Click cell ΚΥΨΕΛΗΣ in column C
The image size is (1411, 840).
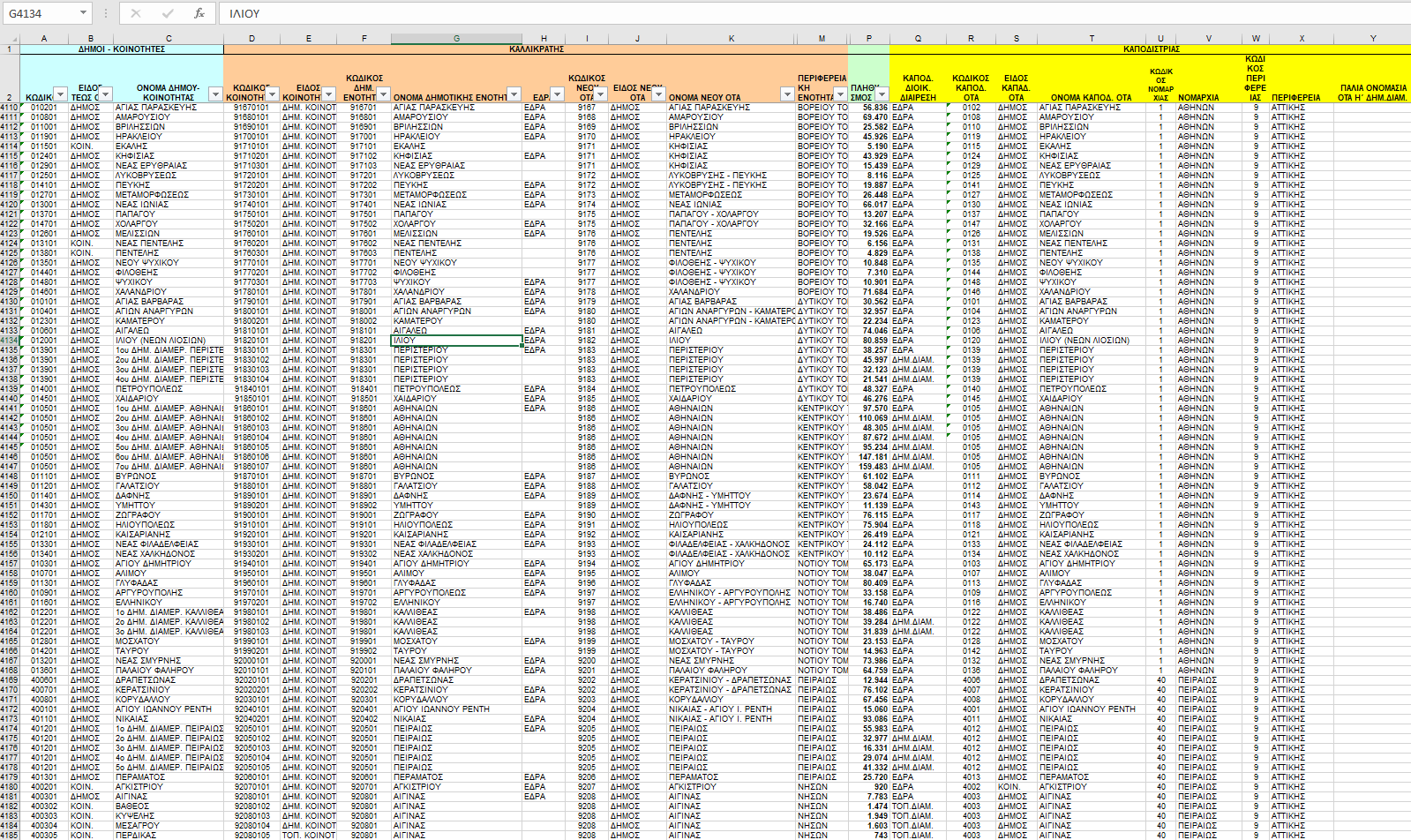[169, 815]
